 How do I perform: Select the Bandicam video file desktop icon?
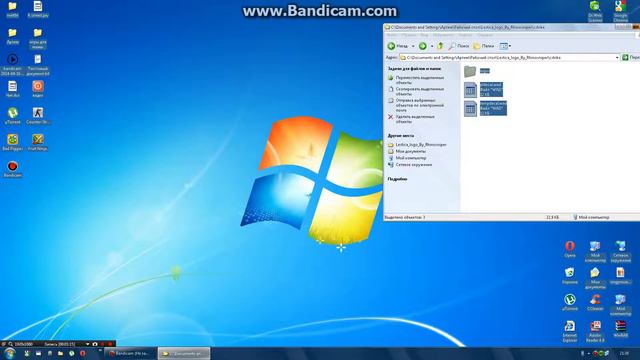(x=13, y=64)
